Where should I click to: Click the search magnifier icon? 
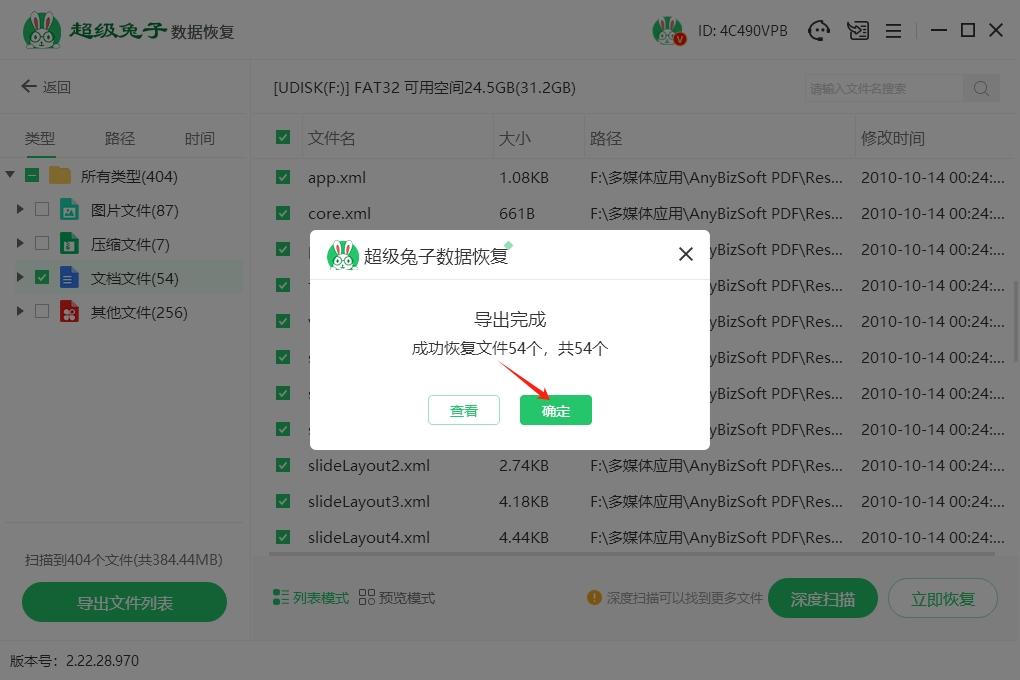(x=981, y=88)
